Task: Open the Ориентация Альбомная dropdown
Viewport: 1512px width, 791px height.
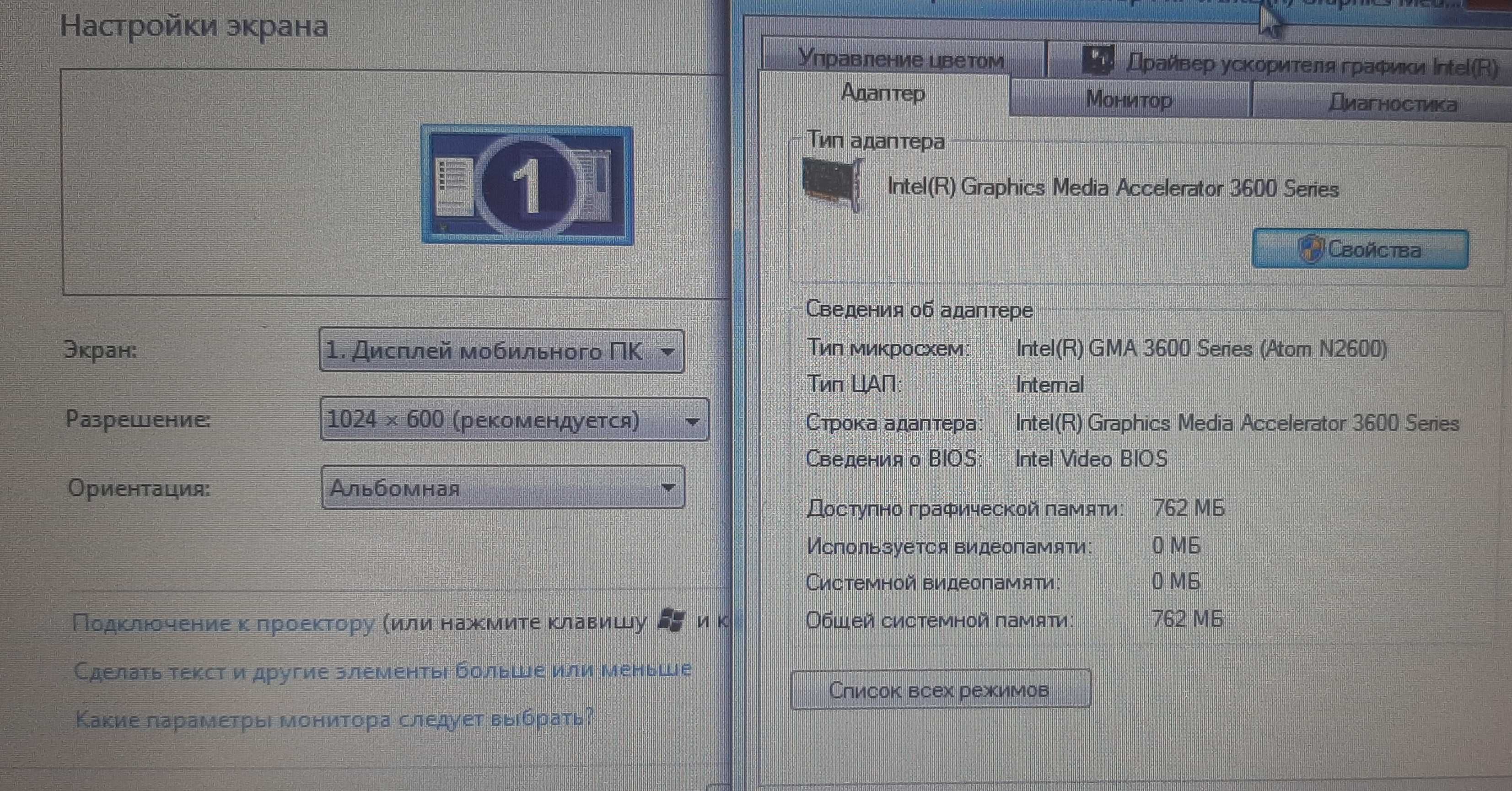Action: [x=503, y=487]
